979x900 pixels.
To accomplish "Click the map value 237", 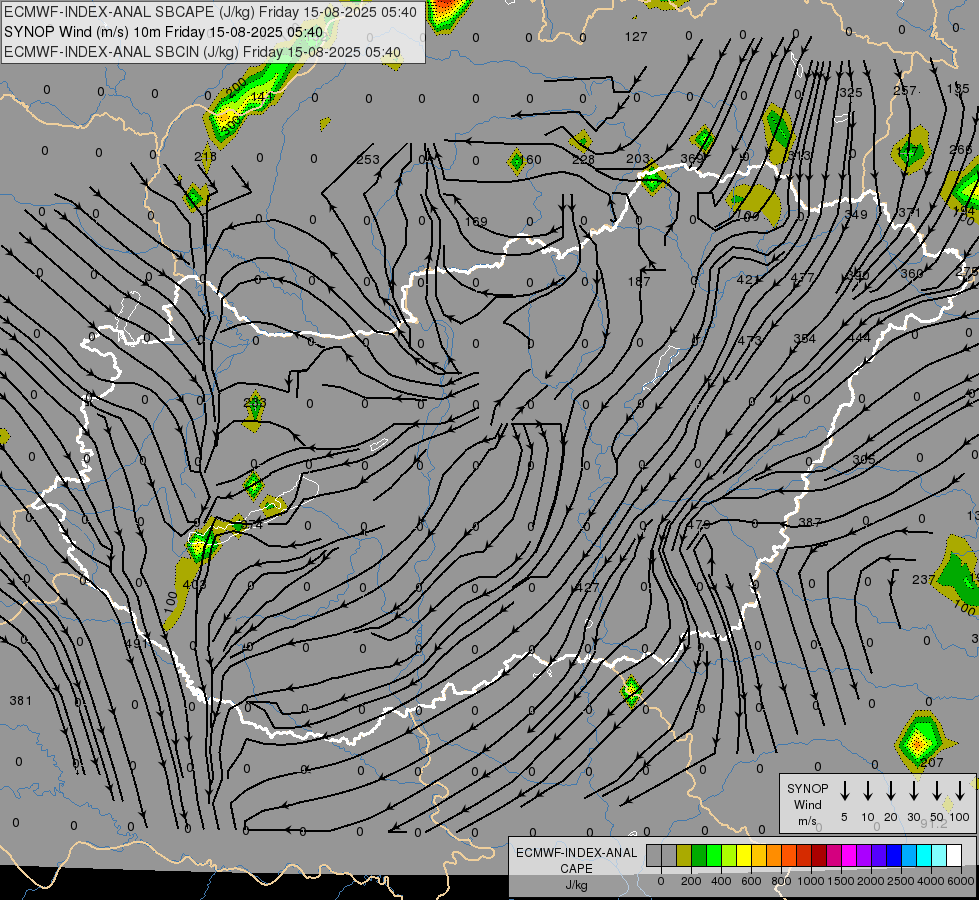I will 923,580.
